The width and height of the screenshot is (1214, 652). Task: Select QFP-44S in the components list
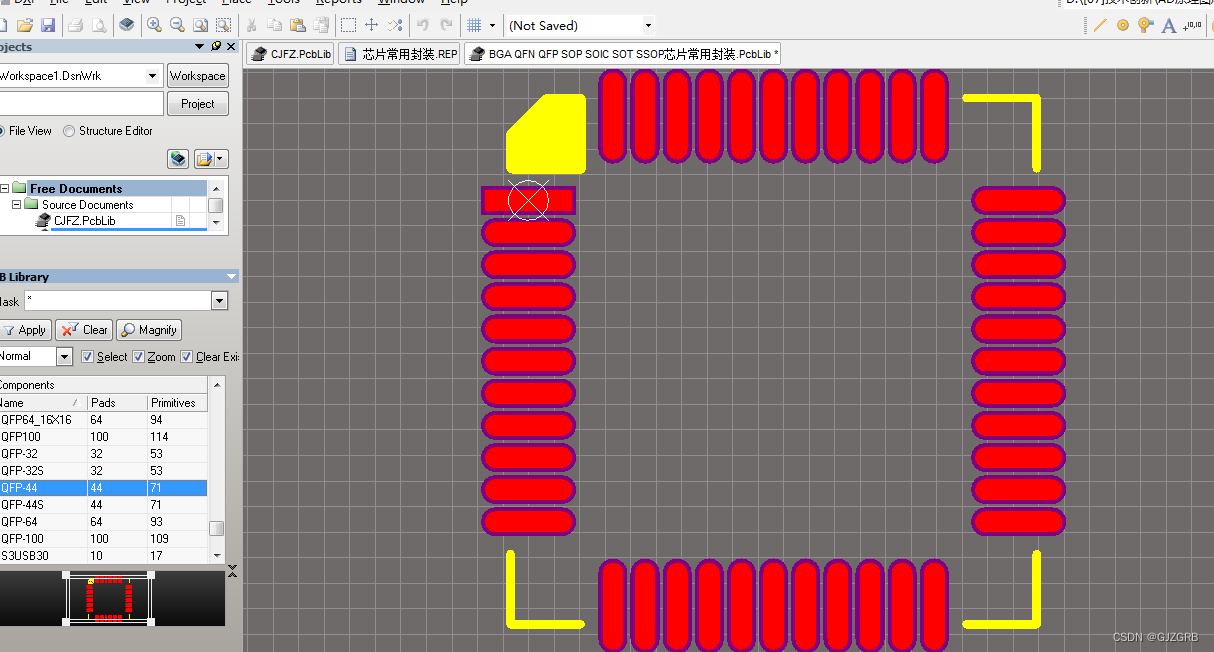pyautogui.click(x=103, y=505)
